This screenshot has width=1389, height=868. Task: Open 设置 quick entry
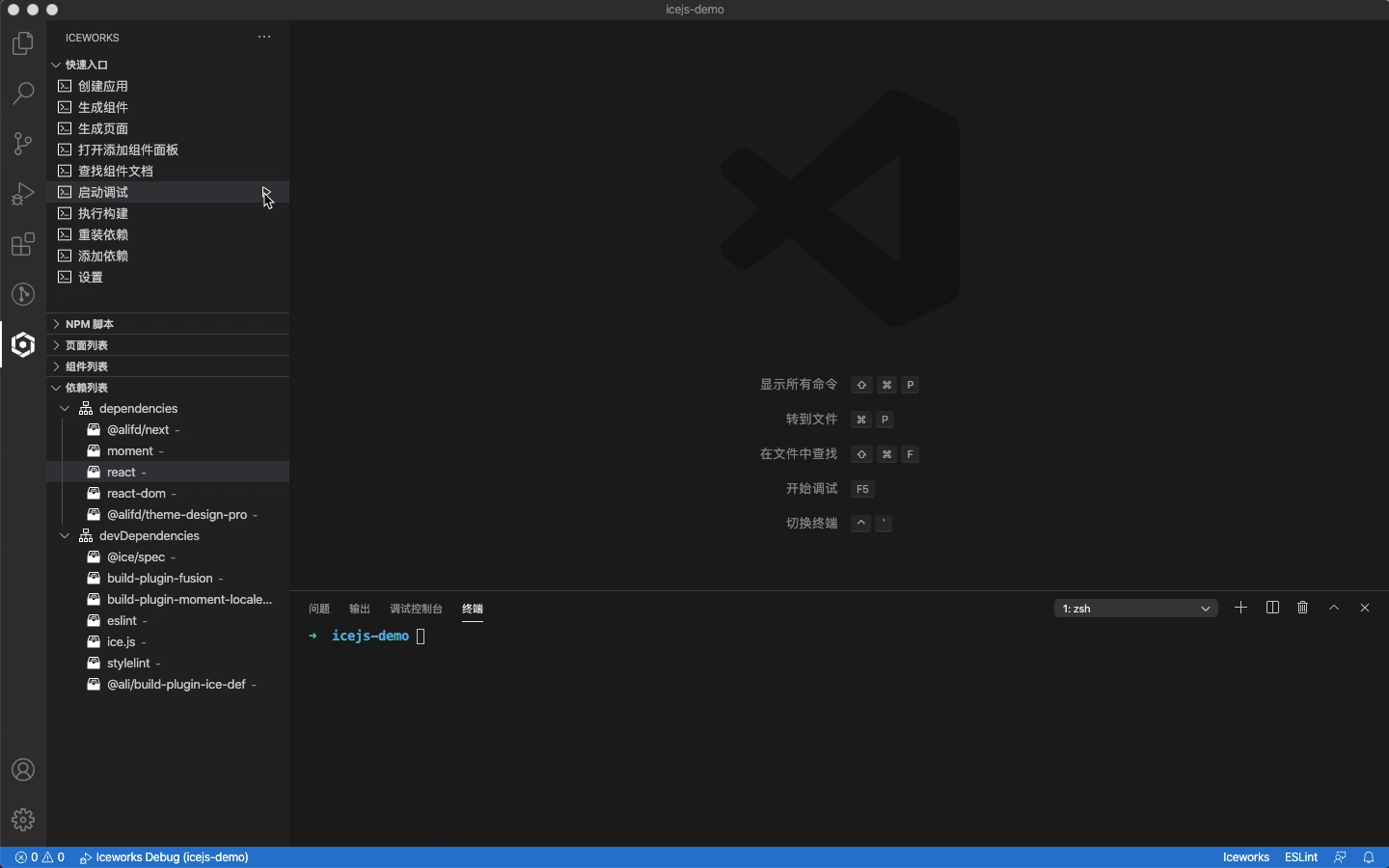click(x=168, y=277)
